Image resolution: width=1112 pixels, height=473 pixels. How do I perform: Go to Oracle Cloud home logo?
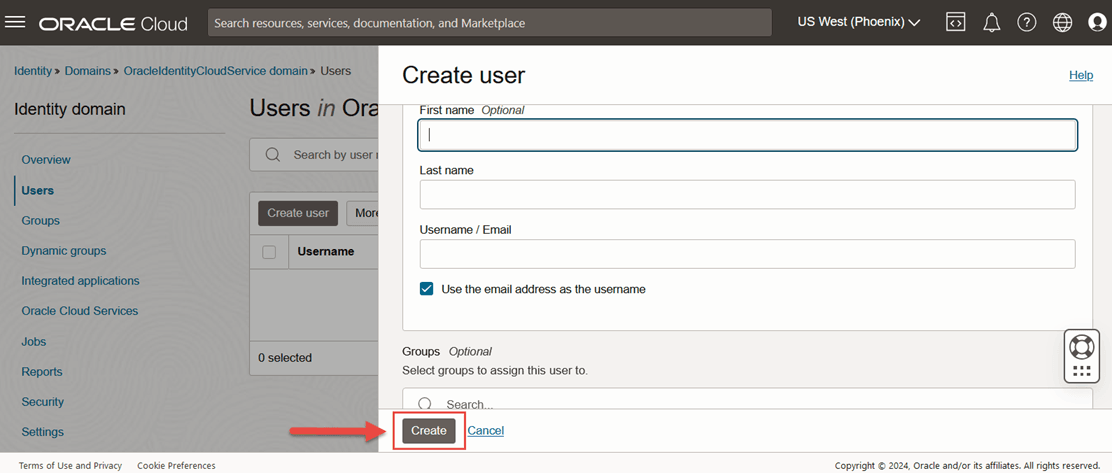113,23
